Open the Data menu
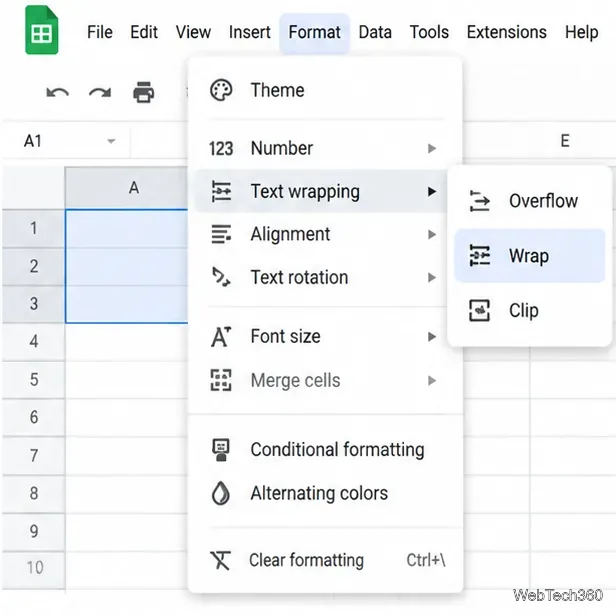Screen dimensions: 616x616 click(x=375, y=32)
